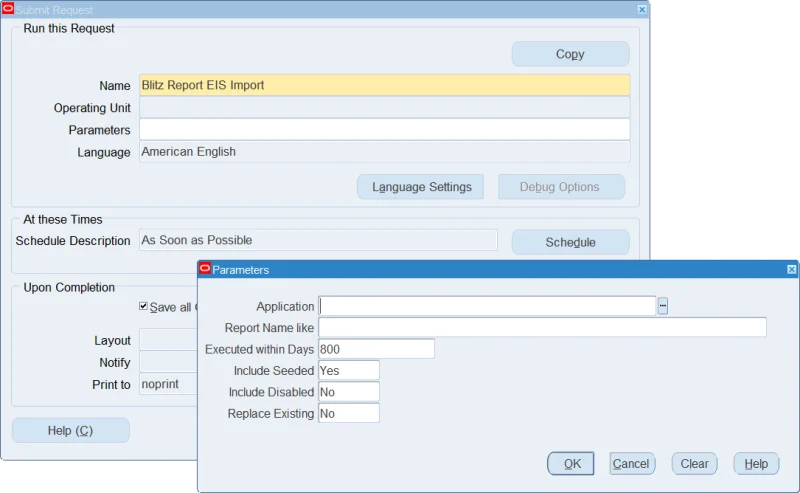Click the Include Disabled field showing No
The height and width of the screenshot is (493, 800).
349,392
